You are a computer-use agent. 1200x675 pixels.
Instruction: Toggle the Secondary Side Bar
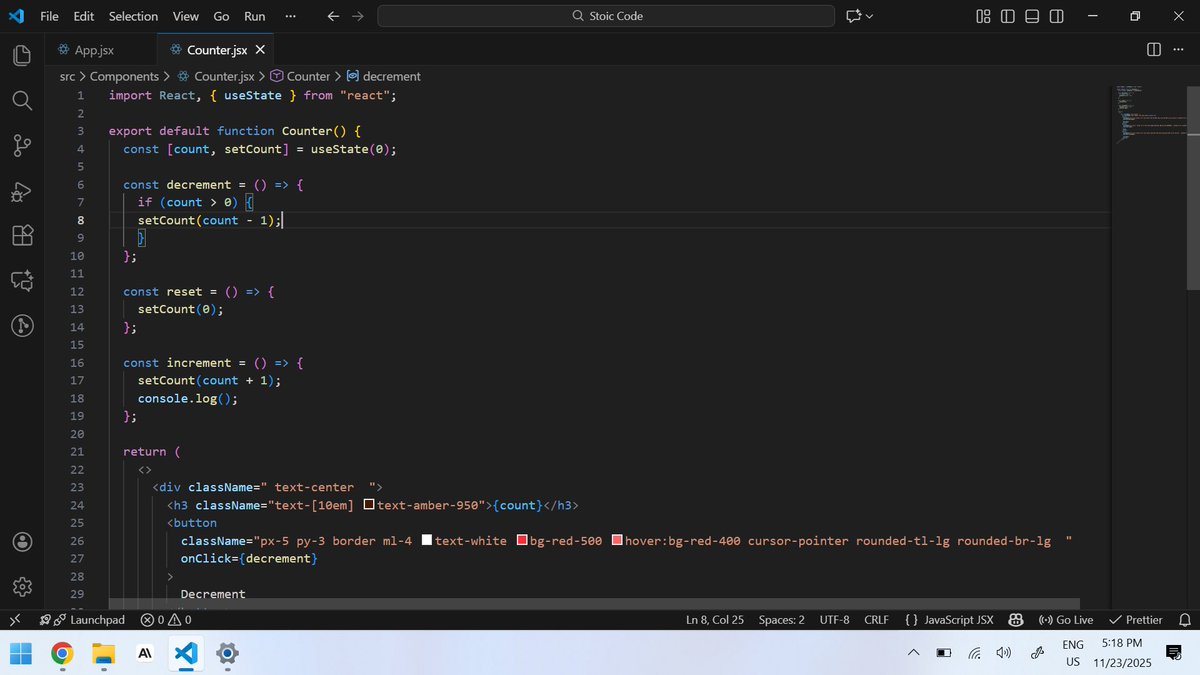pyautogui.click(x=1057, y=16)
